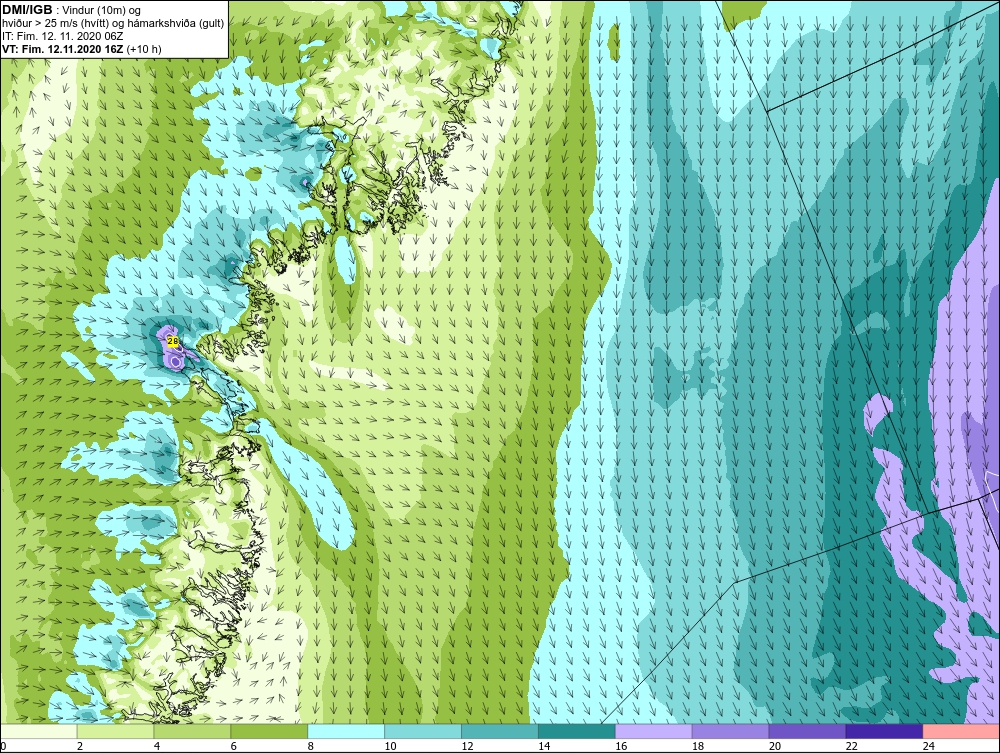
Task: Click the legend scale value 24
Action: click(929, 746)
